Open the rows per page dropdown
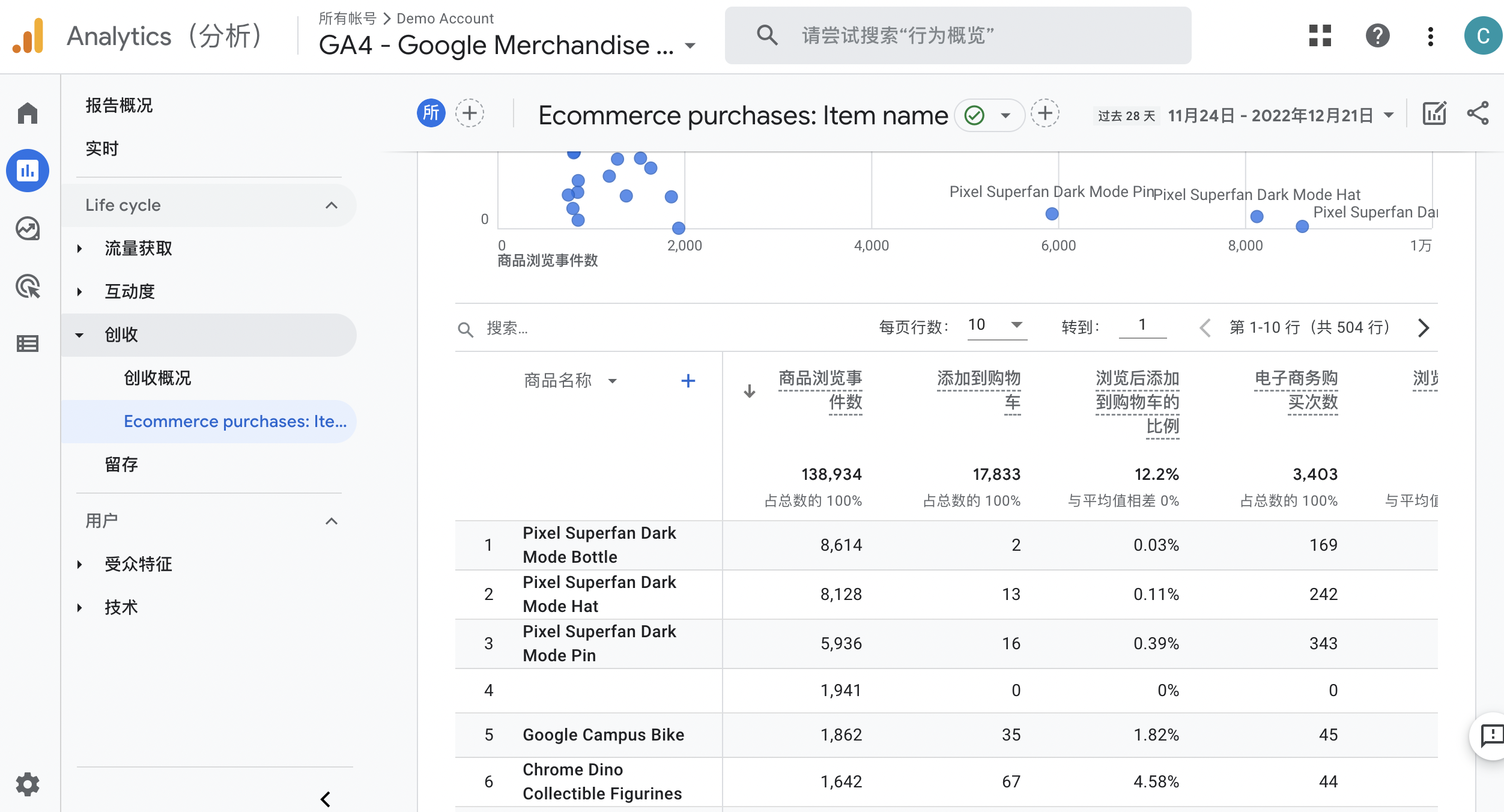The height and width of the screenshot is (812, 1504). pos(996,326)
